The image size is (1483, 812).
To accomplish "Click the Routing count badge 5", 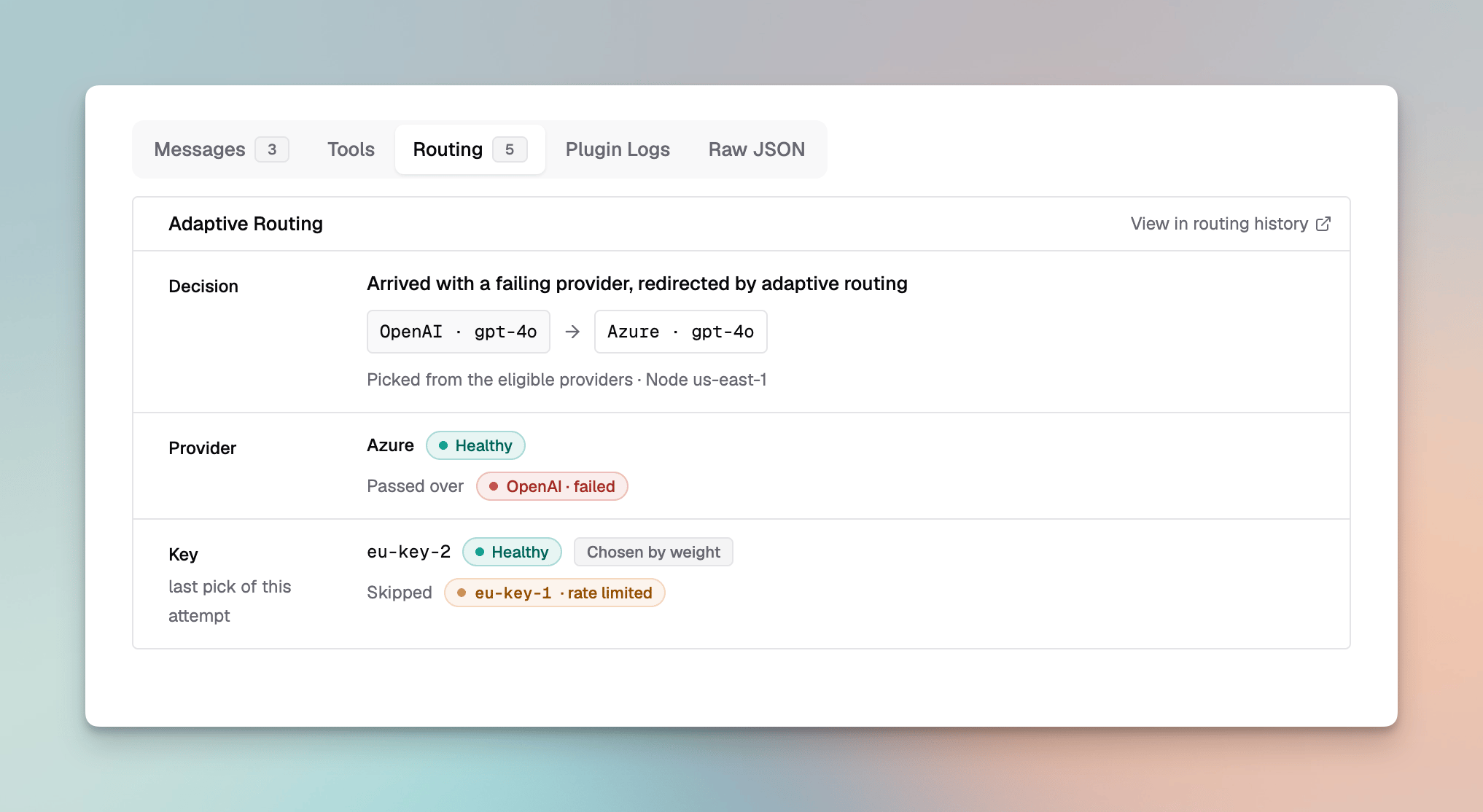I will click(x=510, y=149).
